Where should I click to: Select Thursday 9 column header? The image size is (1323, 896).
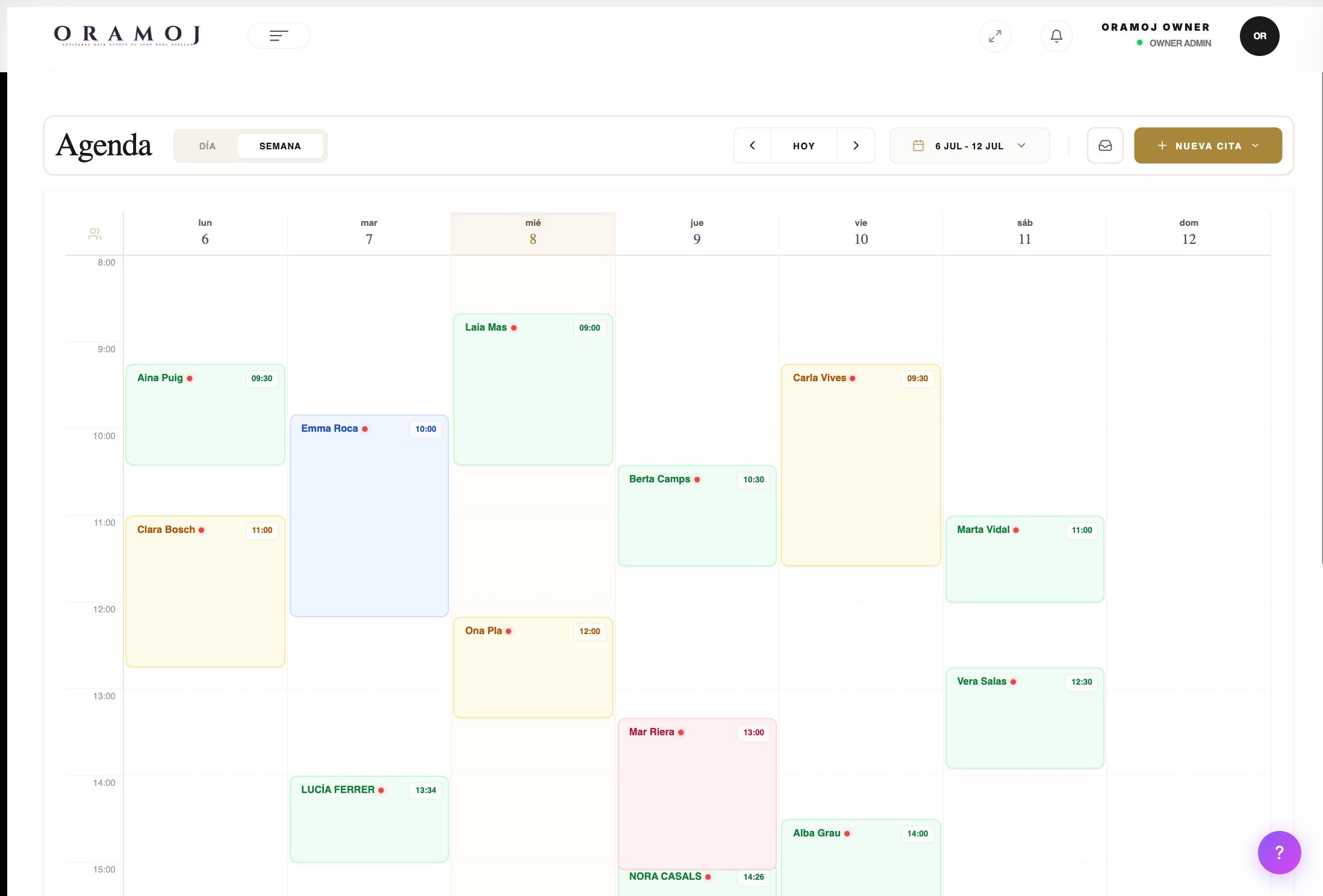[697, 232]
